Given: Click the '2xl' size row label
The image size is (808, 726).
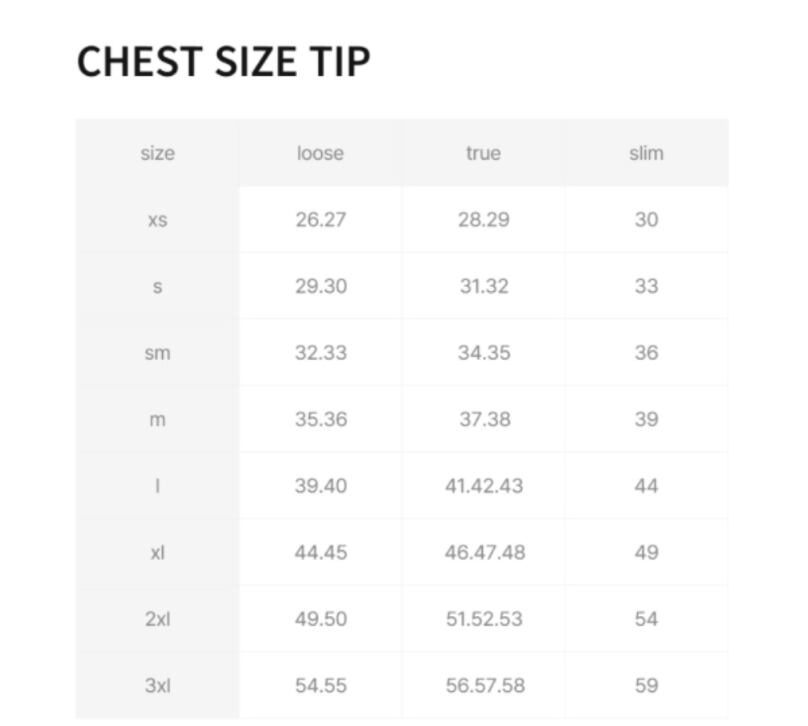Looking at the screenshot, I should click(x=157, y=619).
